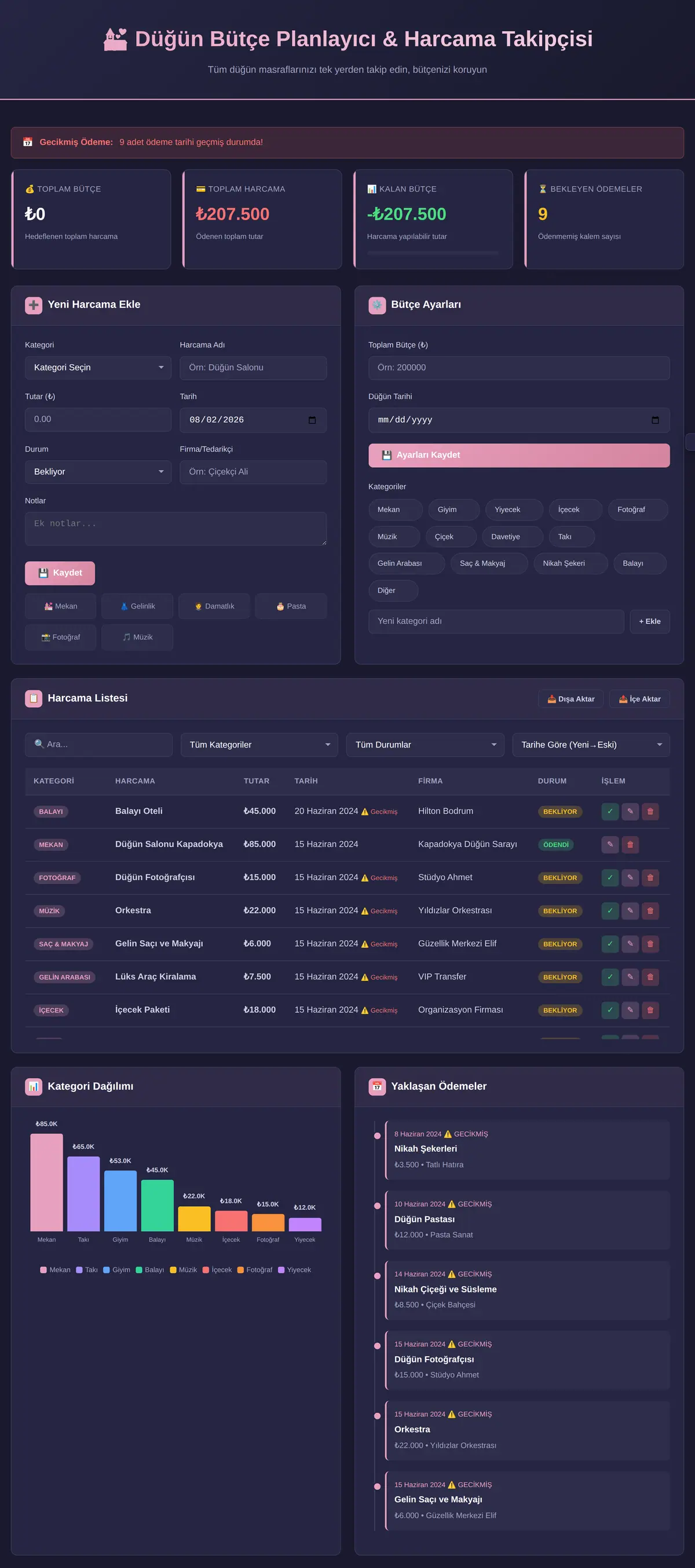
Task: Open the Kategori Seçin dropdown
Action: coord(98,368)
